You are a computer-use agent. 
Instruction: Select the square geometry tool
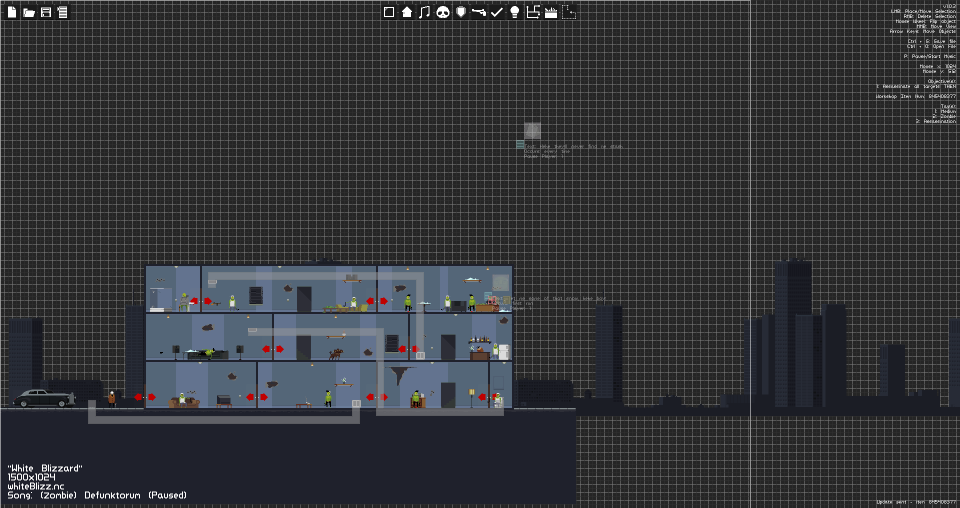pos(389,12)
